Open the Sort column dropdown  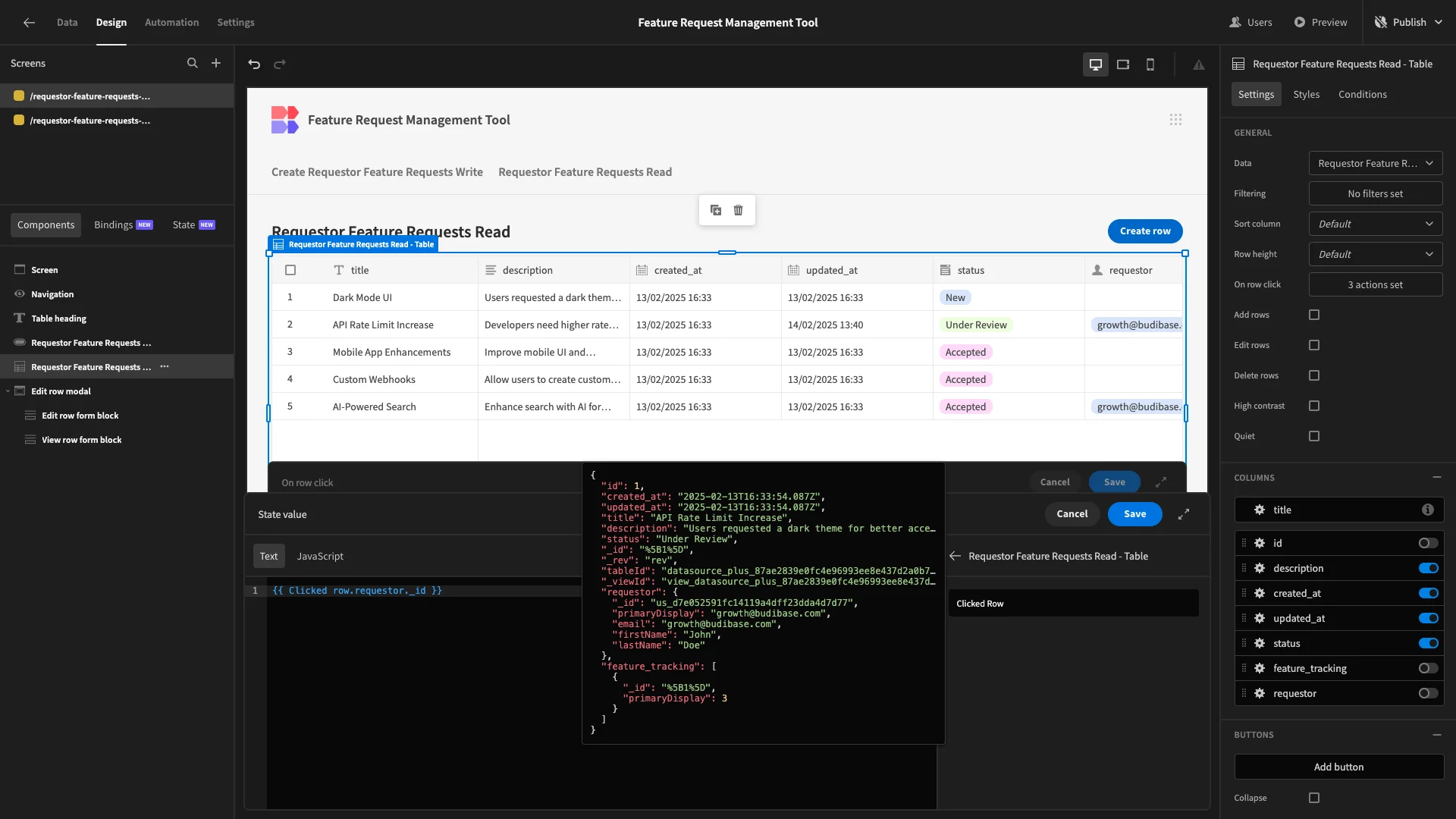1376,224
